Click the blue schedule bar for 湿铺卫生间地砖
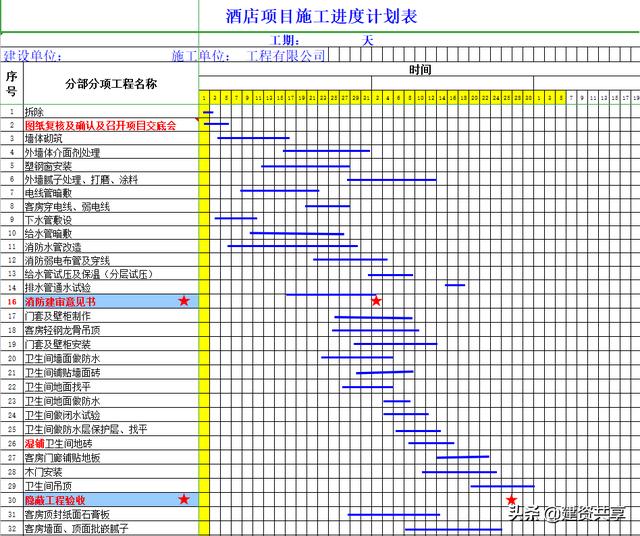640x536 pixels. click(431, 443)
